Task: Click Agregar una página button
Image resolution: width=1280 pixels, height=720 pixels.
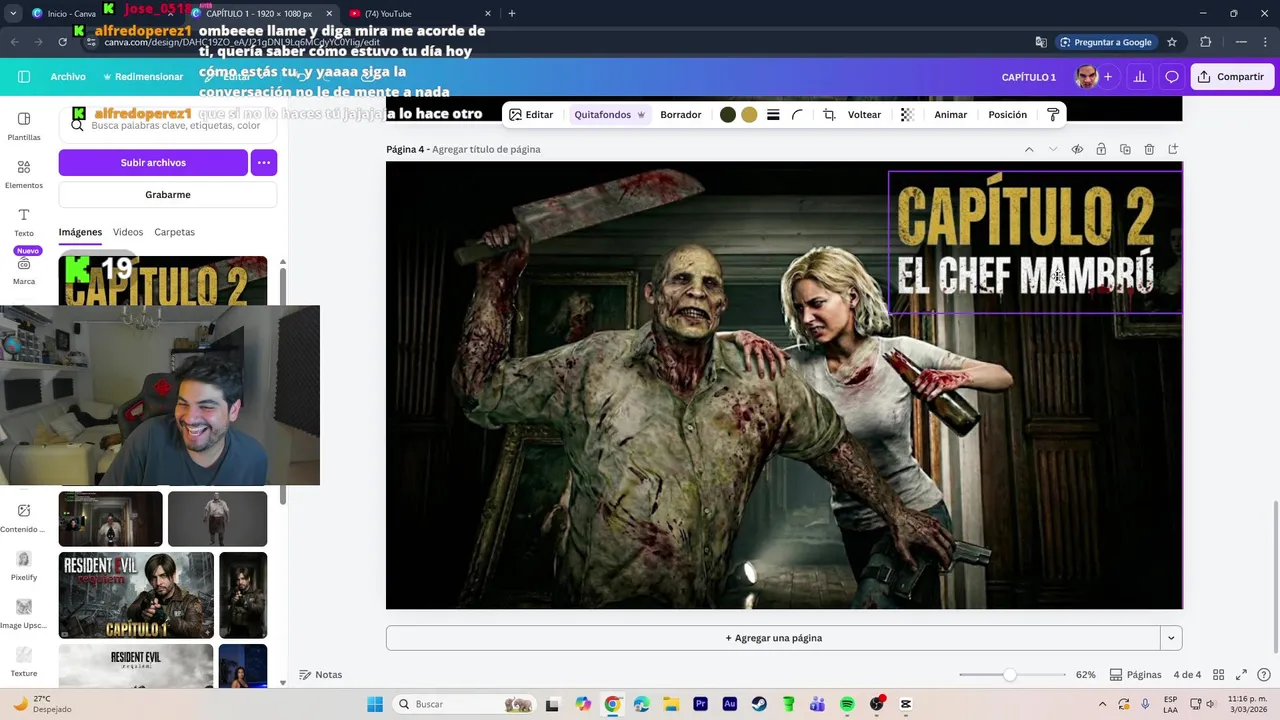Action: (x=773, y=638)
